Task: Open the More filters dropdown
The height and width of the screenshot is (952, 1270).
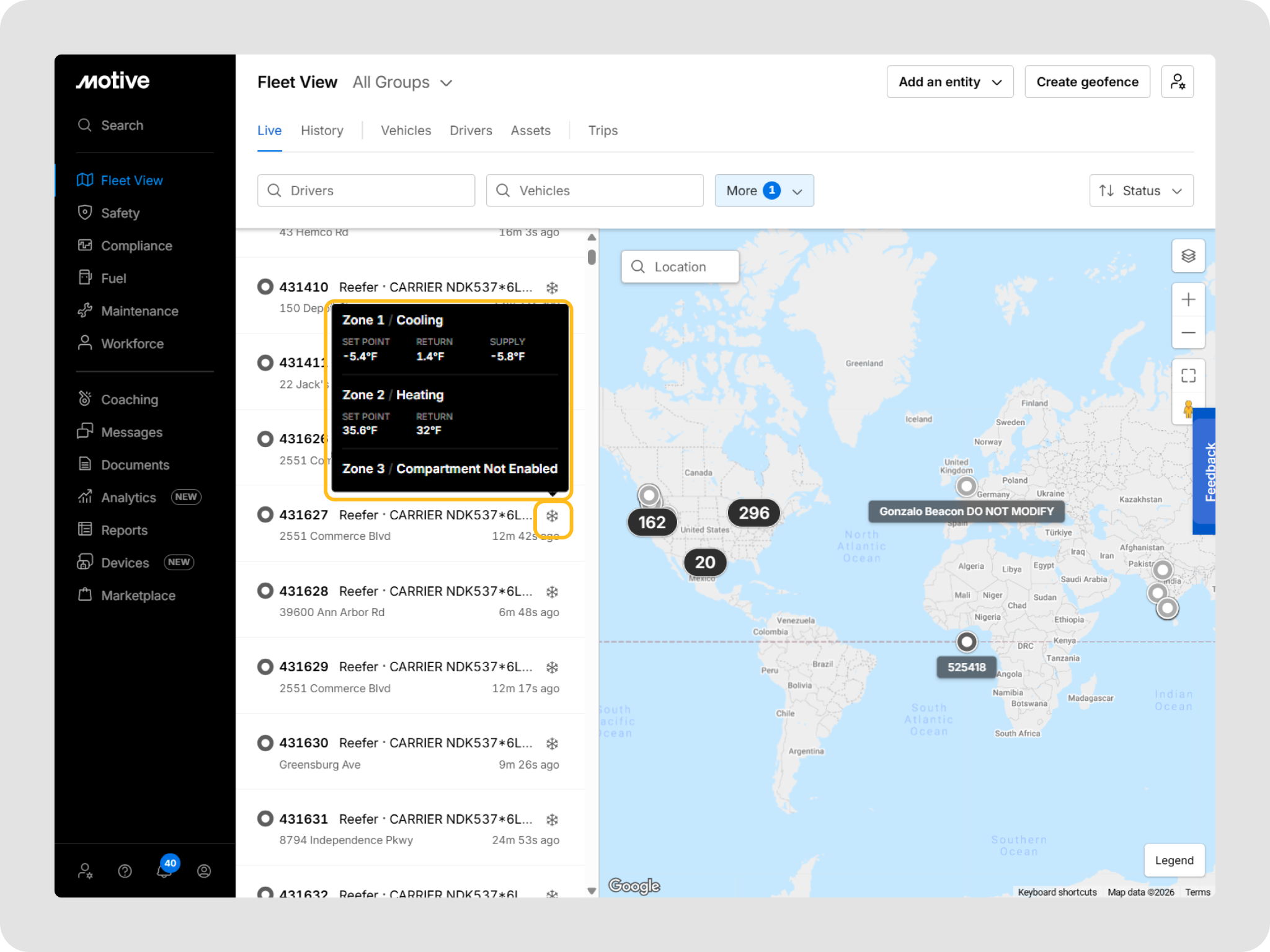Action: click(x=763, y=191)
